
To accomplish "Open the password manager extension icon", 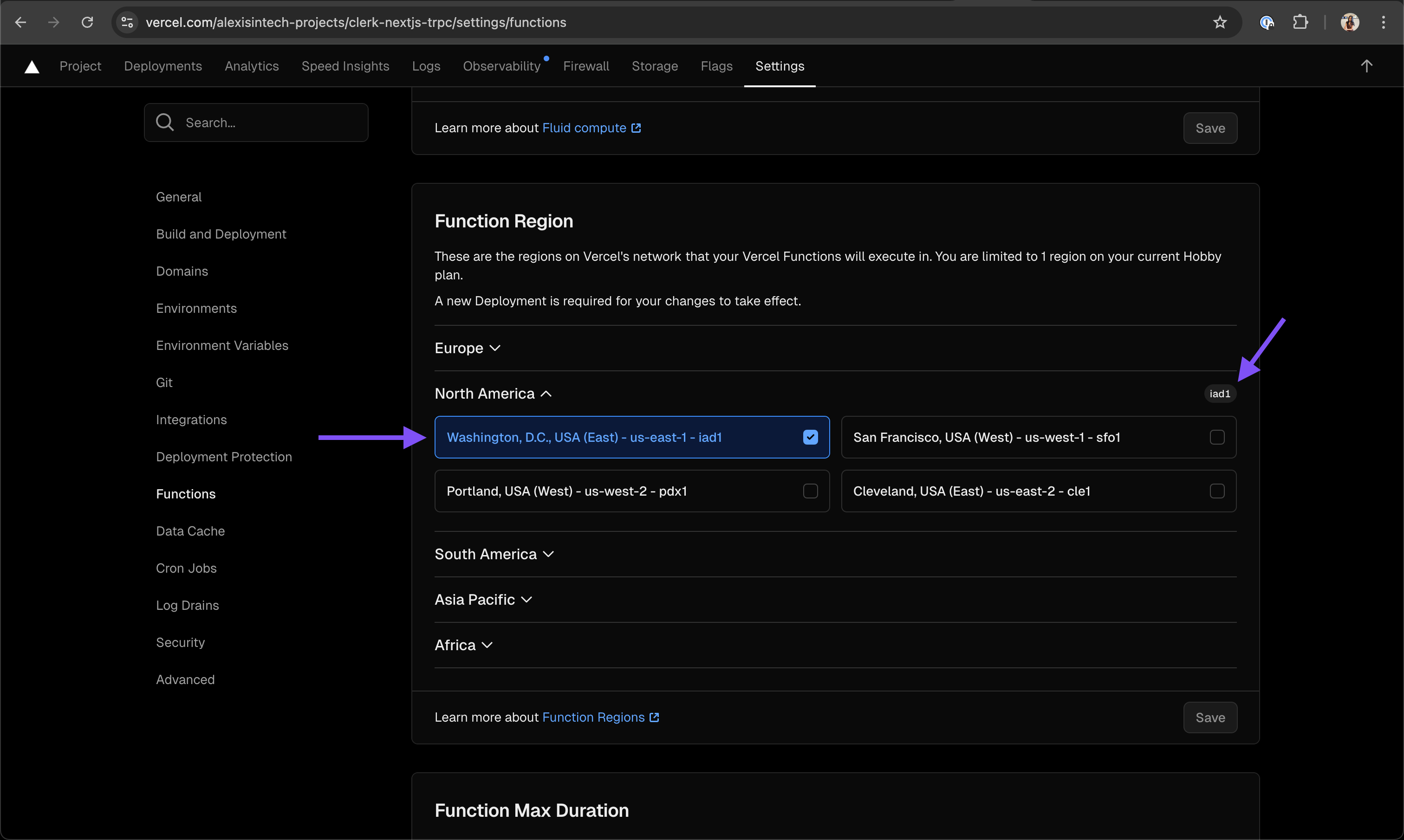I will (1267, 22).
